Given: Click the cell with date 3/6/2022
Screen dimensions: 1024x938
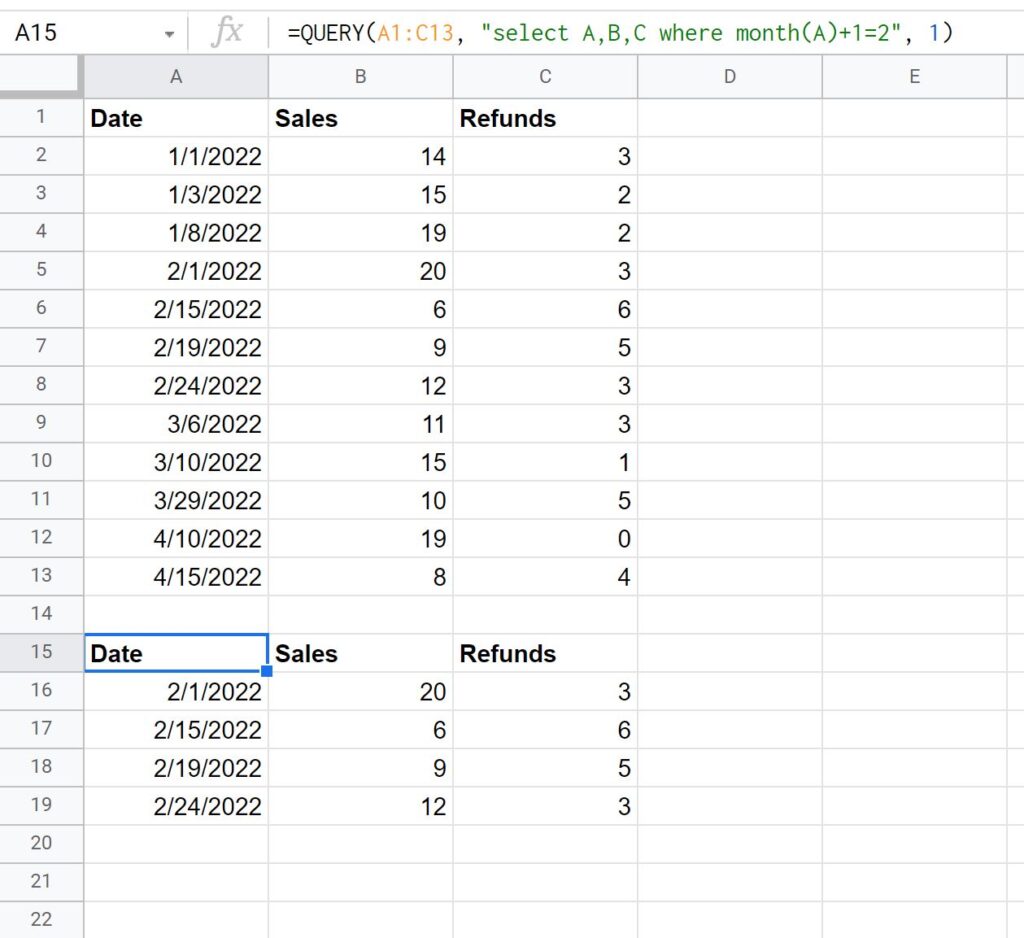Looking at the screenshot, I should coord(176,424).
